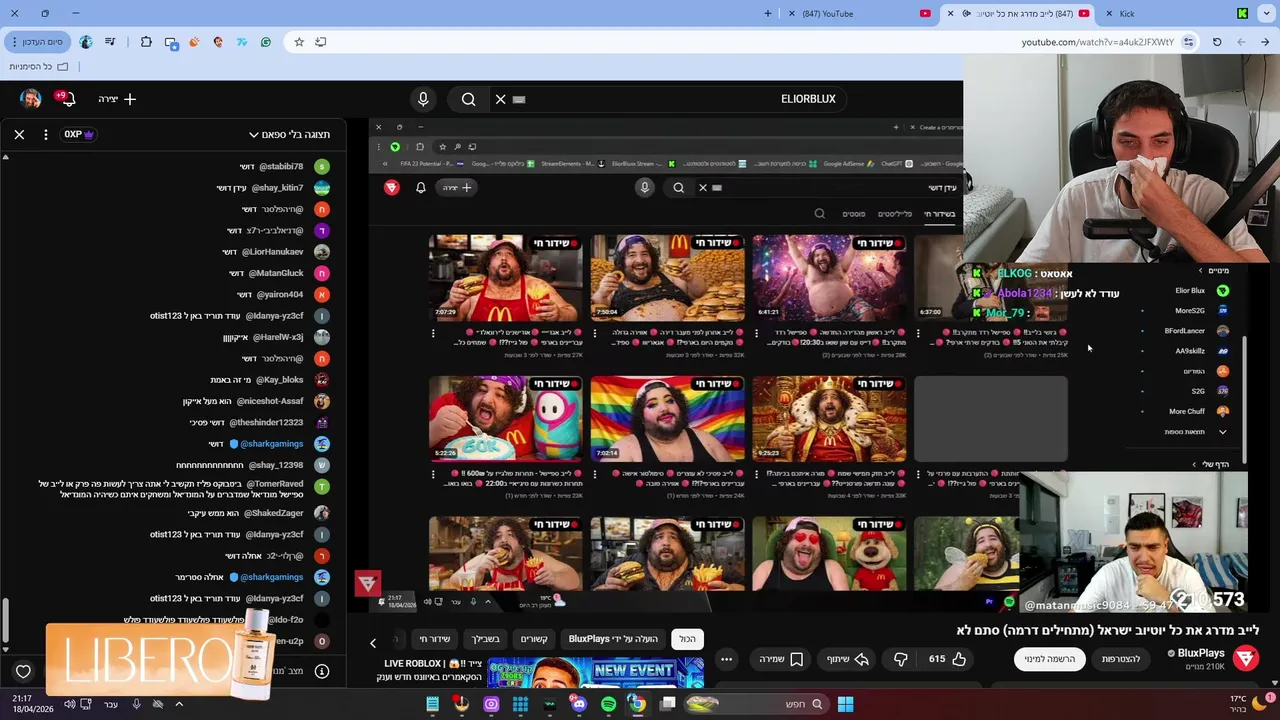Dislike the video with the thumbs down

tap(900, 659)
